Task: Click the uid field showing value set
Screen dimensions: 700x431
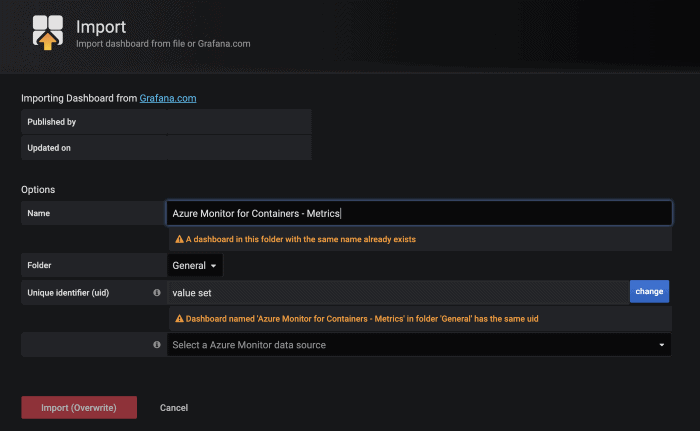Action: coord(398,293)
